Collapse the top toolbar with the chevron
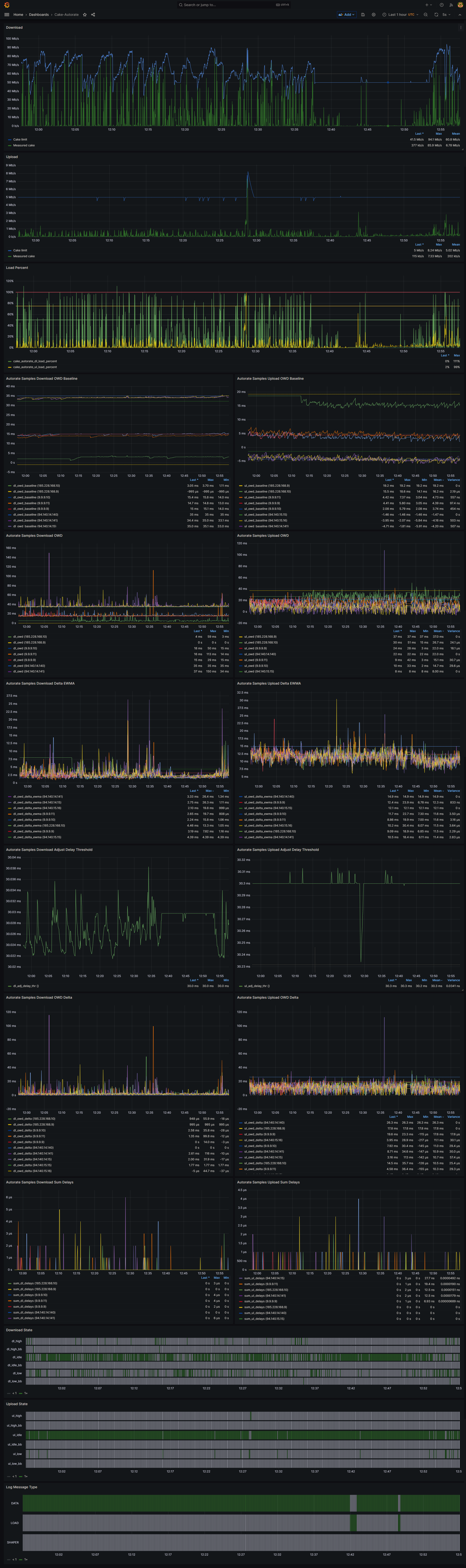 (x=460, y=15)
